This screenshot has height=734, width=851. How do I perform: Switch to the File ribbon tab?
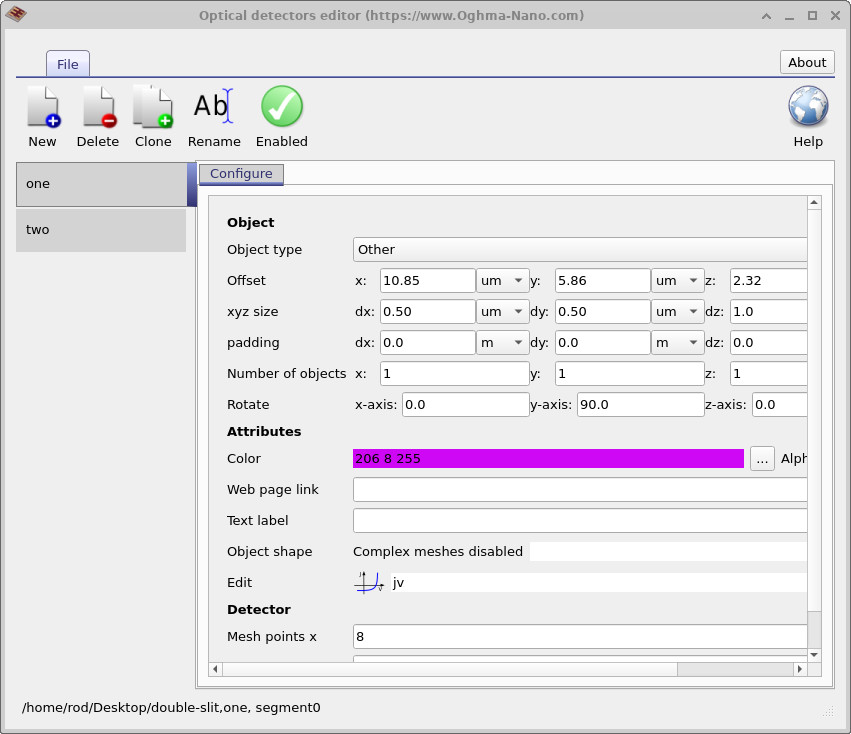(x=67, y=64)
